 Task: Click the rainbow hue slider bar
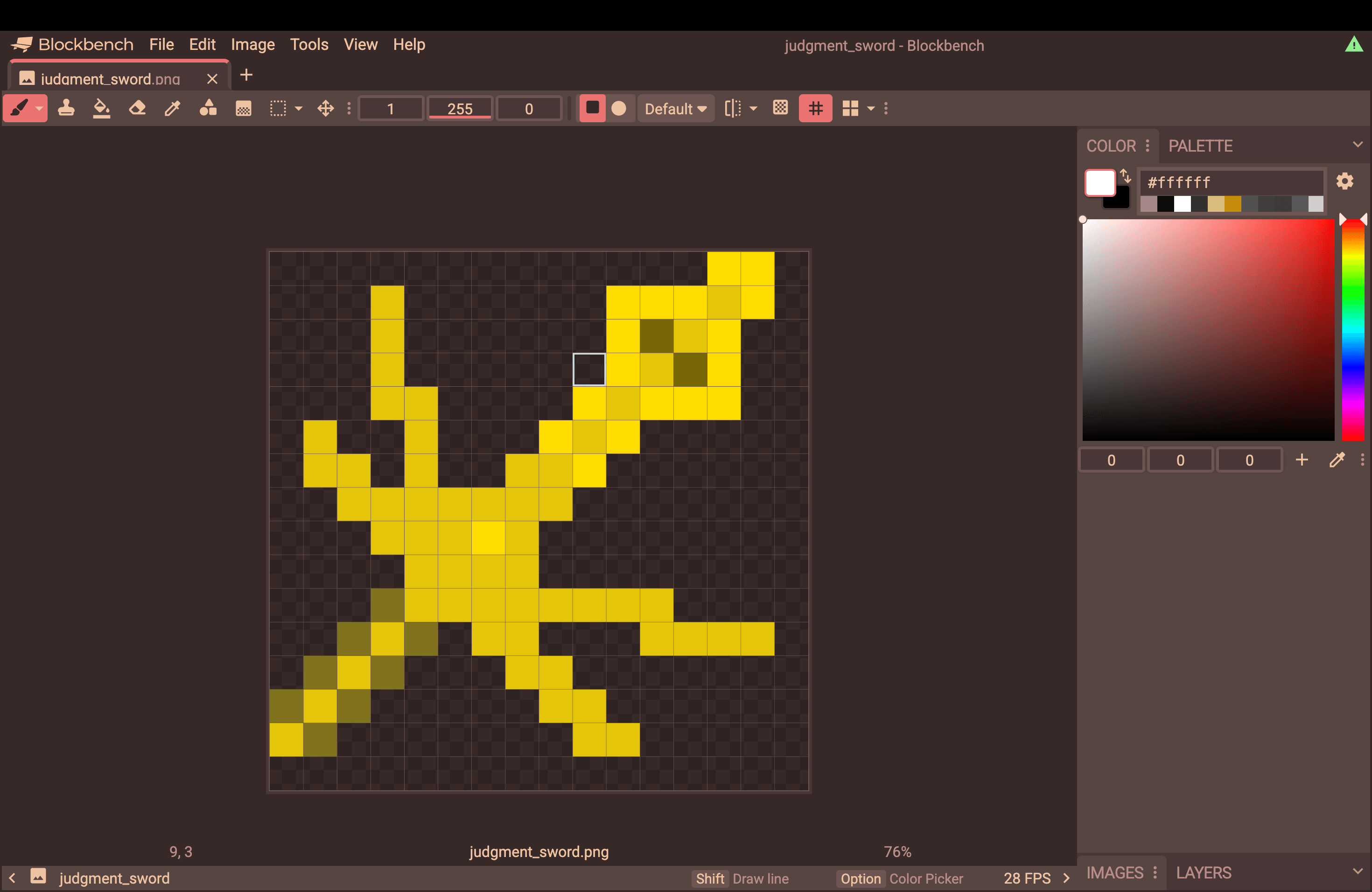pos(1353,330)
